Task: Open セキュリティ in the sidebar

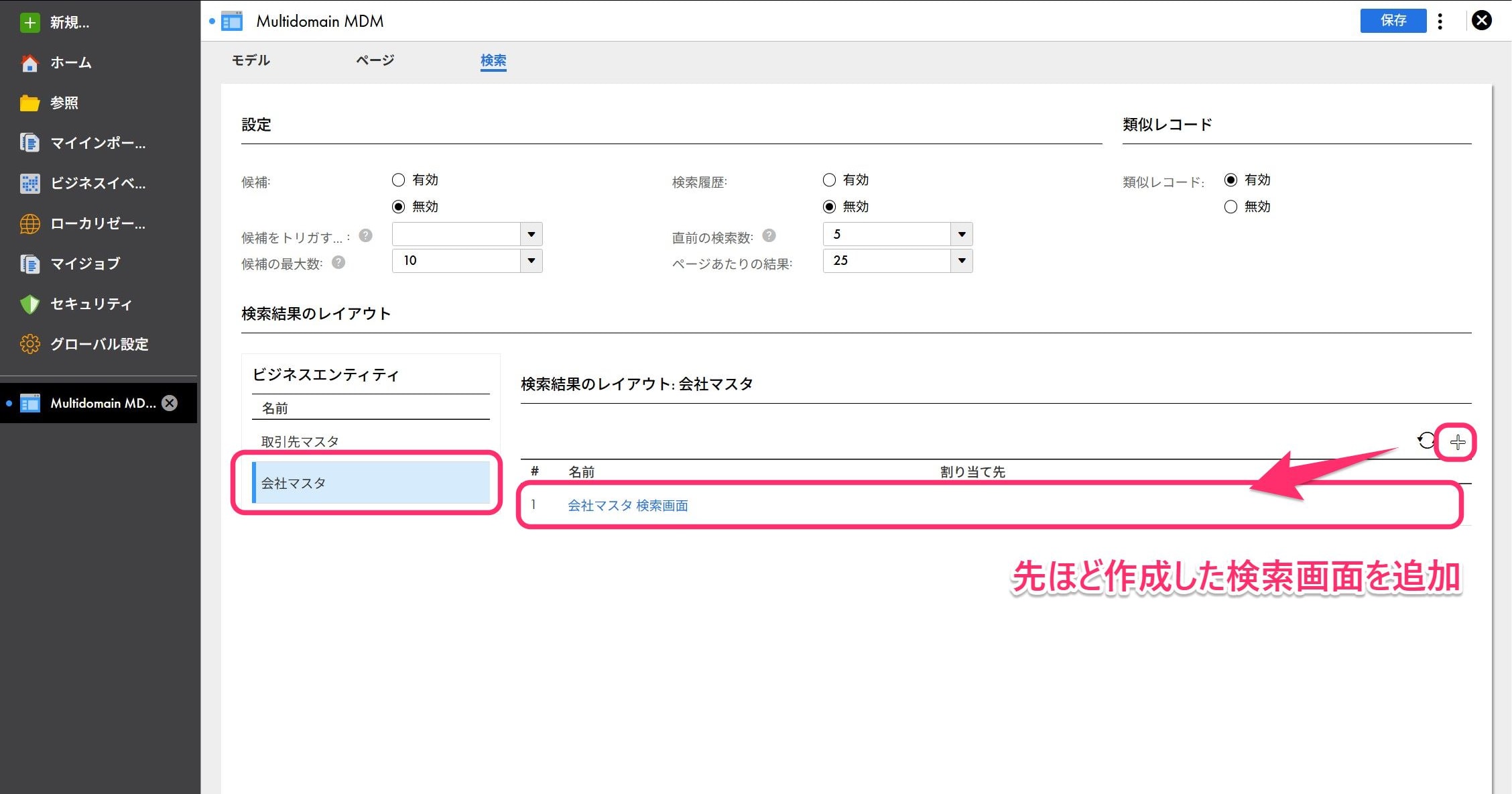Action: coord(91,304)
